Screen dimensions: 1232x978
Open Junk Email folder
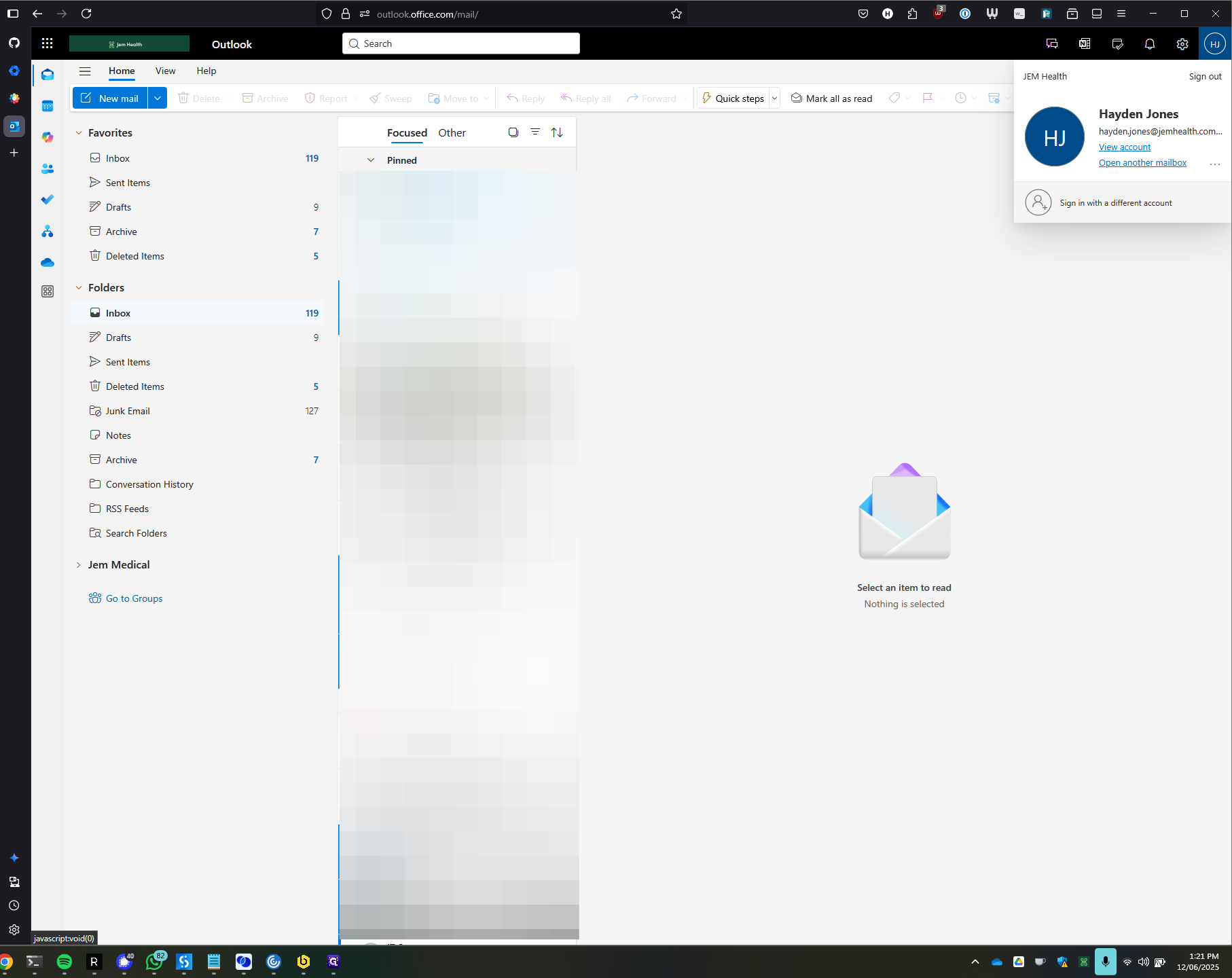click(x=197, y=411)
